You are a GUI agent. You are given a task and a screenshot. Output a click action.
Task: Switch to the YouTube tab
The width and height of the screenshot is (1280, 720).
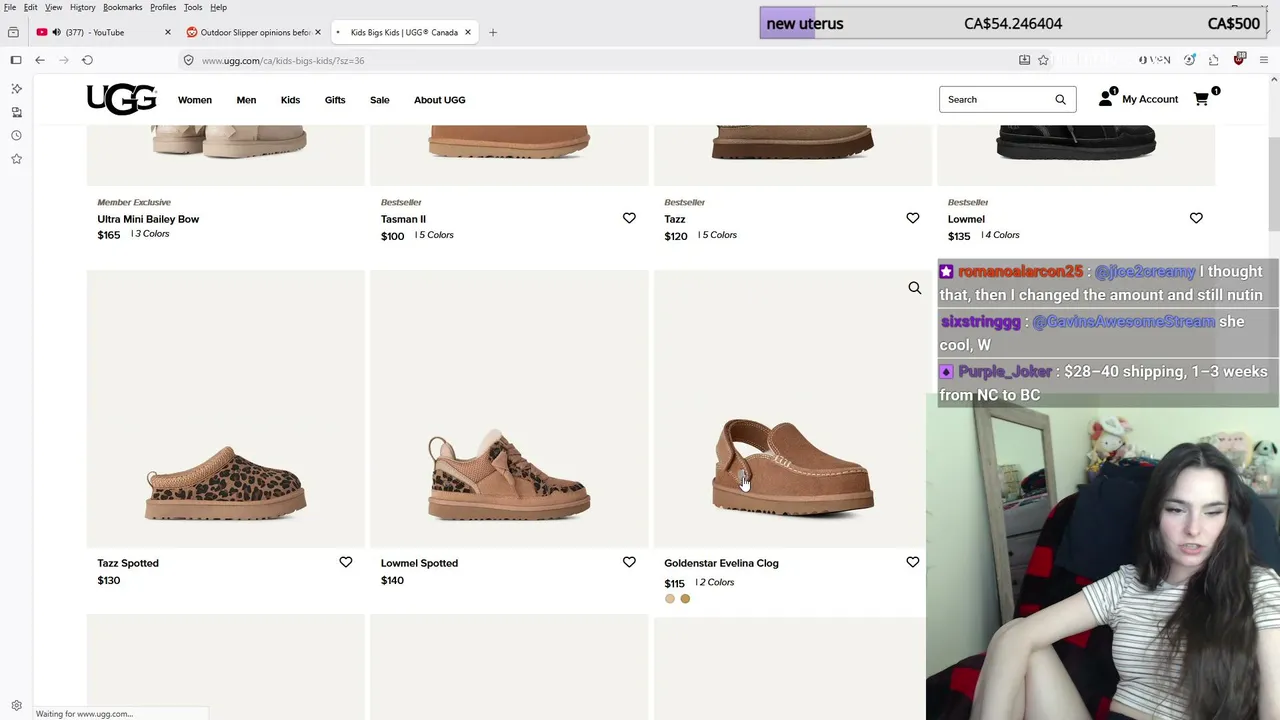(104, 32)
